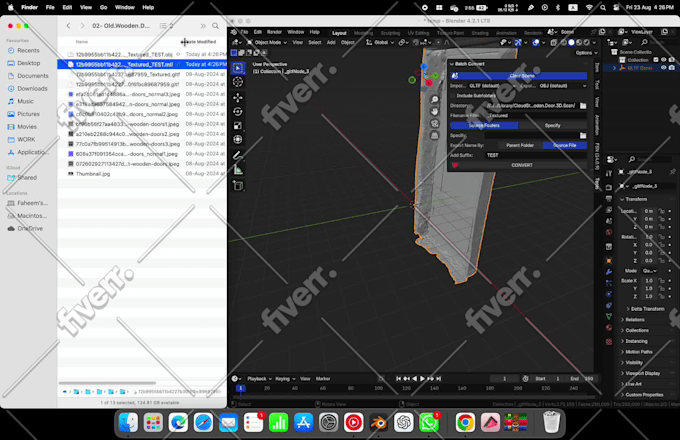This screenshot has width=680, height=440.
Task: Click the Finder search magnifier
Action: pyautogui.click(x=216, y=26)
